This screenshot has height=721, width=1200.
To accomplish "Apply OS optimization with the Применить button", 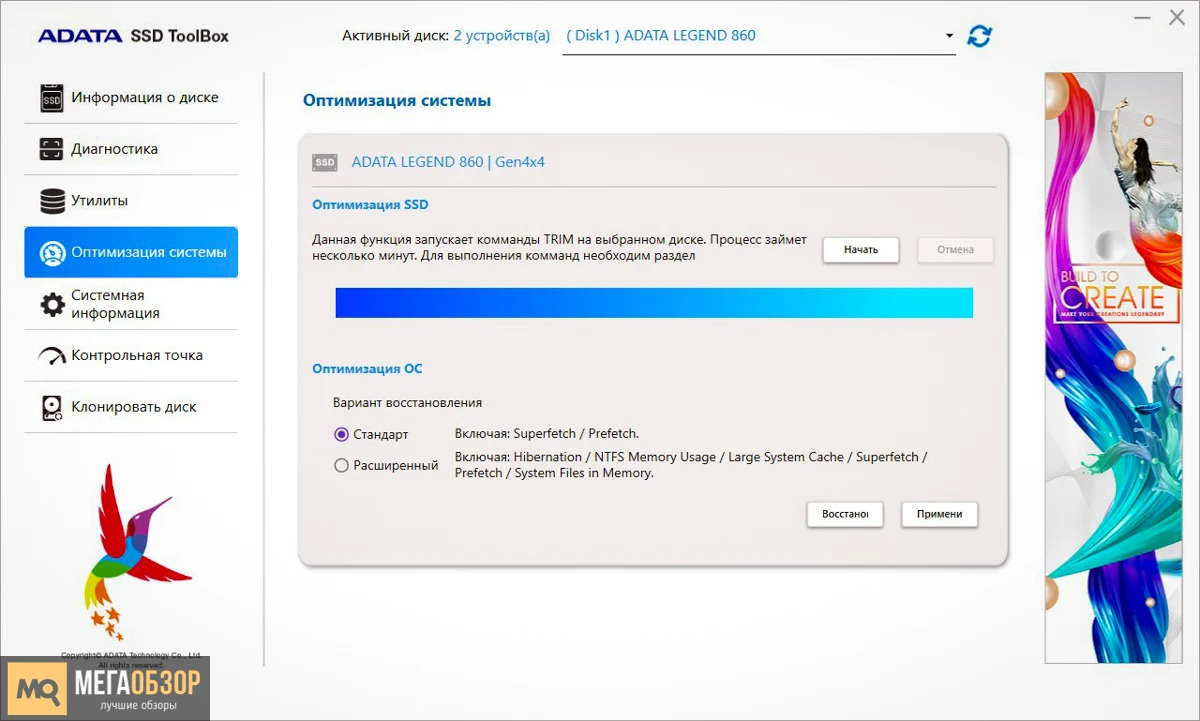I will (940, 514).
